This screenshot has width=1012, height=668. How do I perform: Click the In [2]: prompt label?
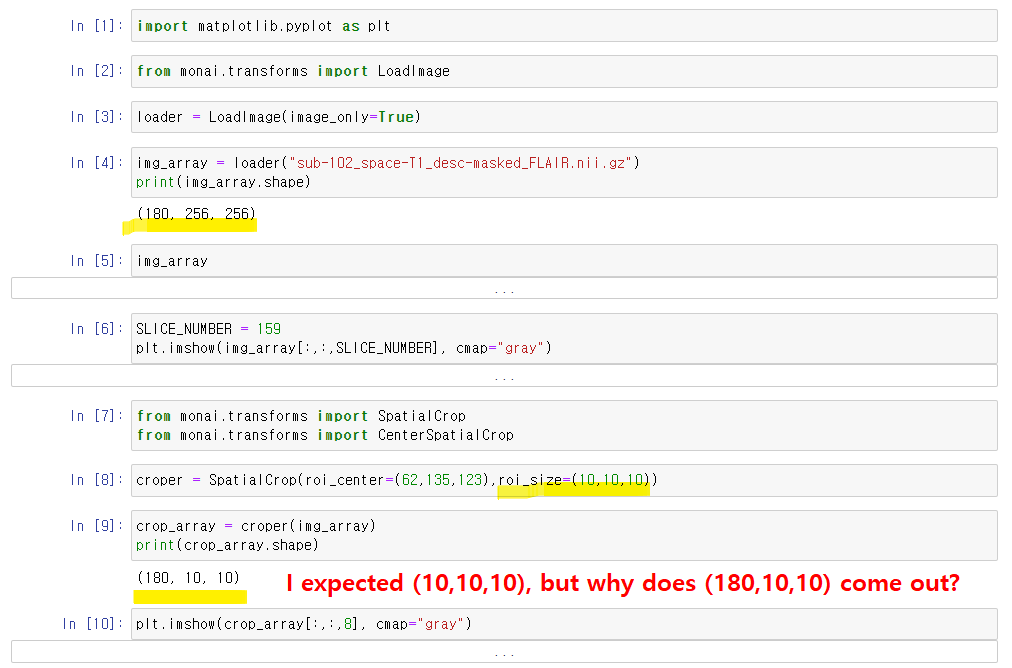tap(96, 71)
